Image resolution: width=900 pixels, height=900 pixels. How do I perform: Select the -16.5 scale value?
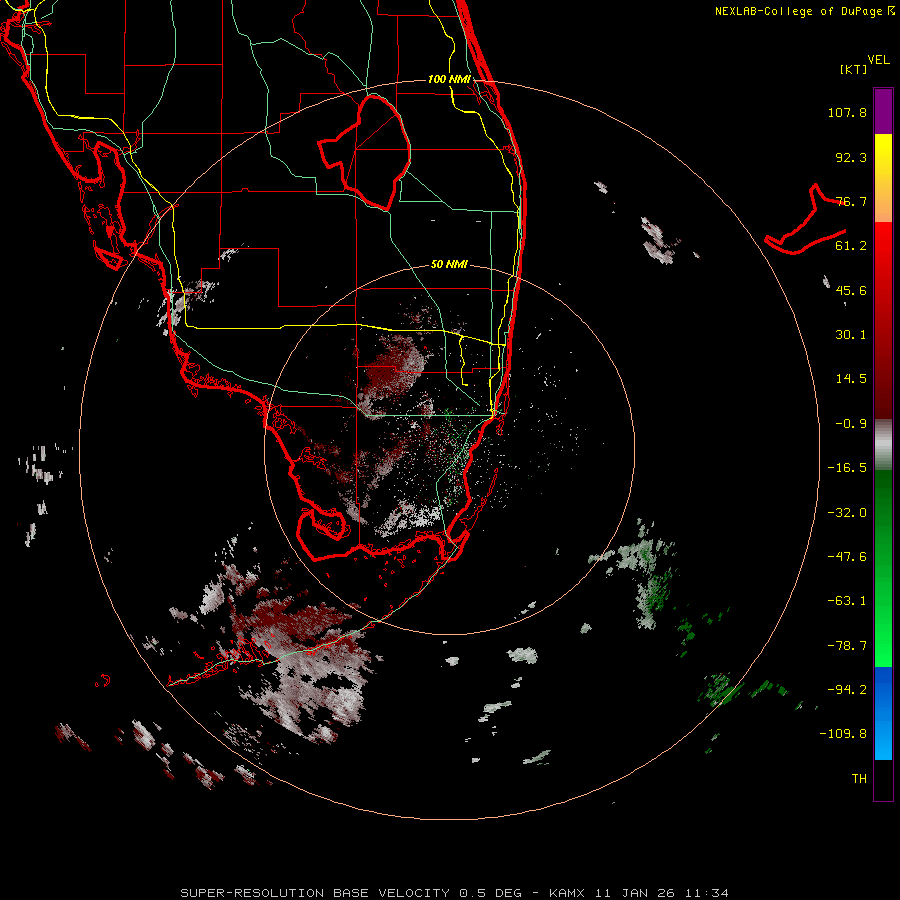tap(847, 468)
